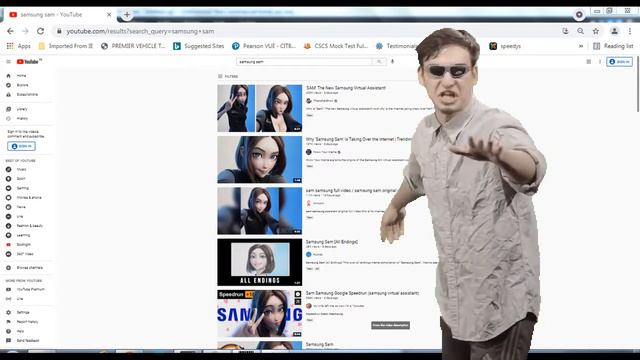Click the Chrome extension icon above address bar

579,15
